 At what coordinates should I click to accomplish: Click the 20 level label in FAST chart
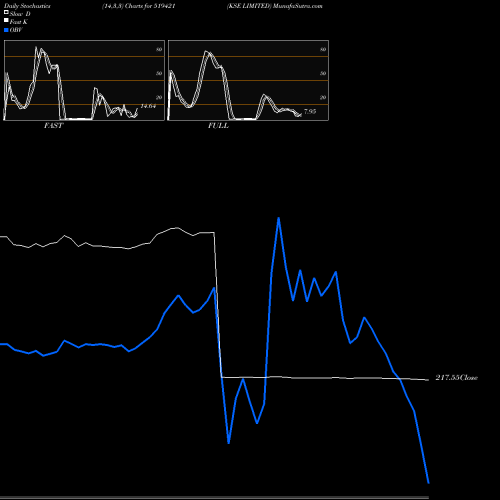click(x=159, y=97)
